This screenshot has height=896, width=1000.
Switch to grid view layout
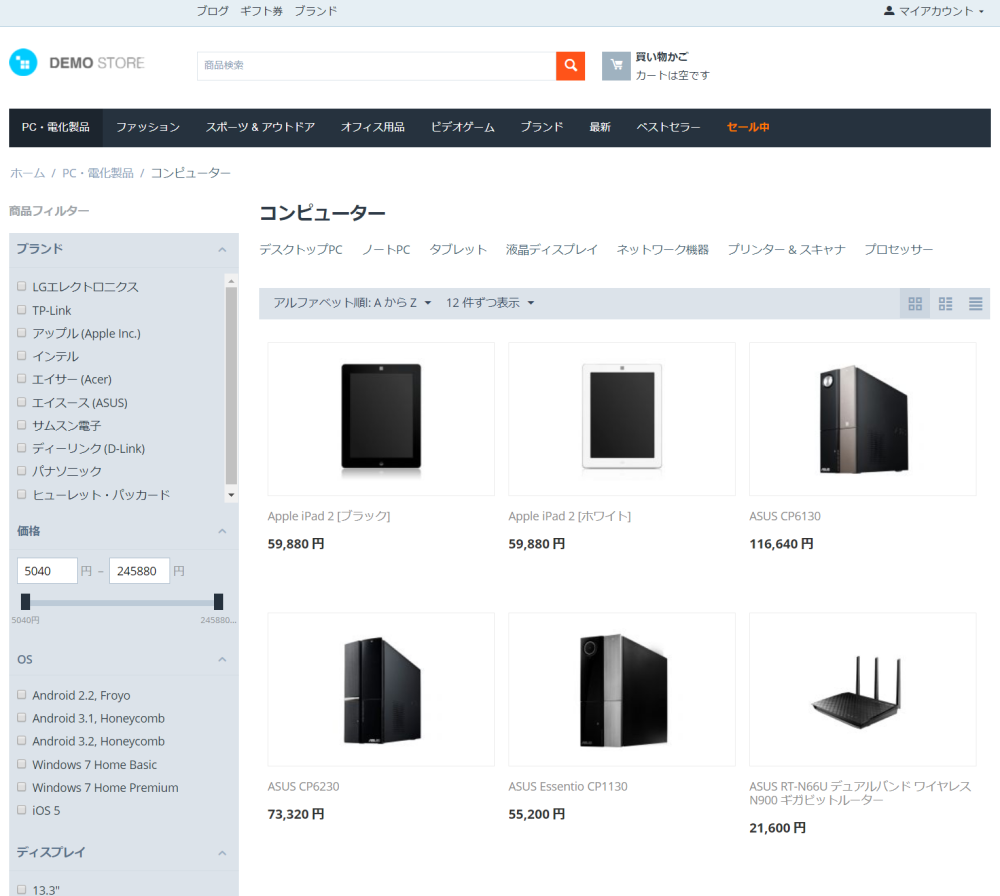tap(915, 304)
